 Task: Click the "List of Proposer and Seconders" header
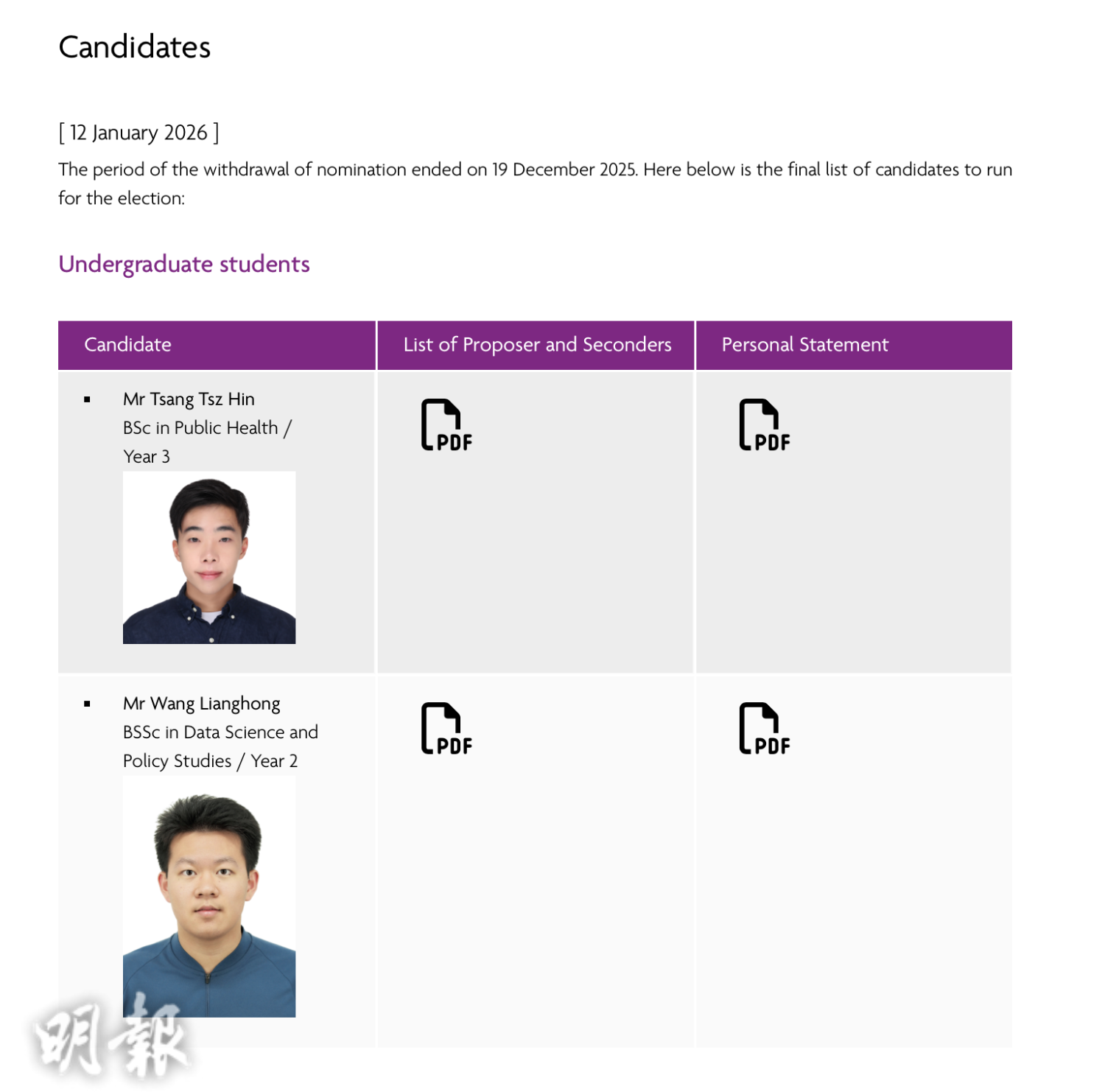pyautogui.click(x=537, y=345)
